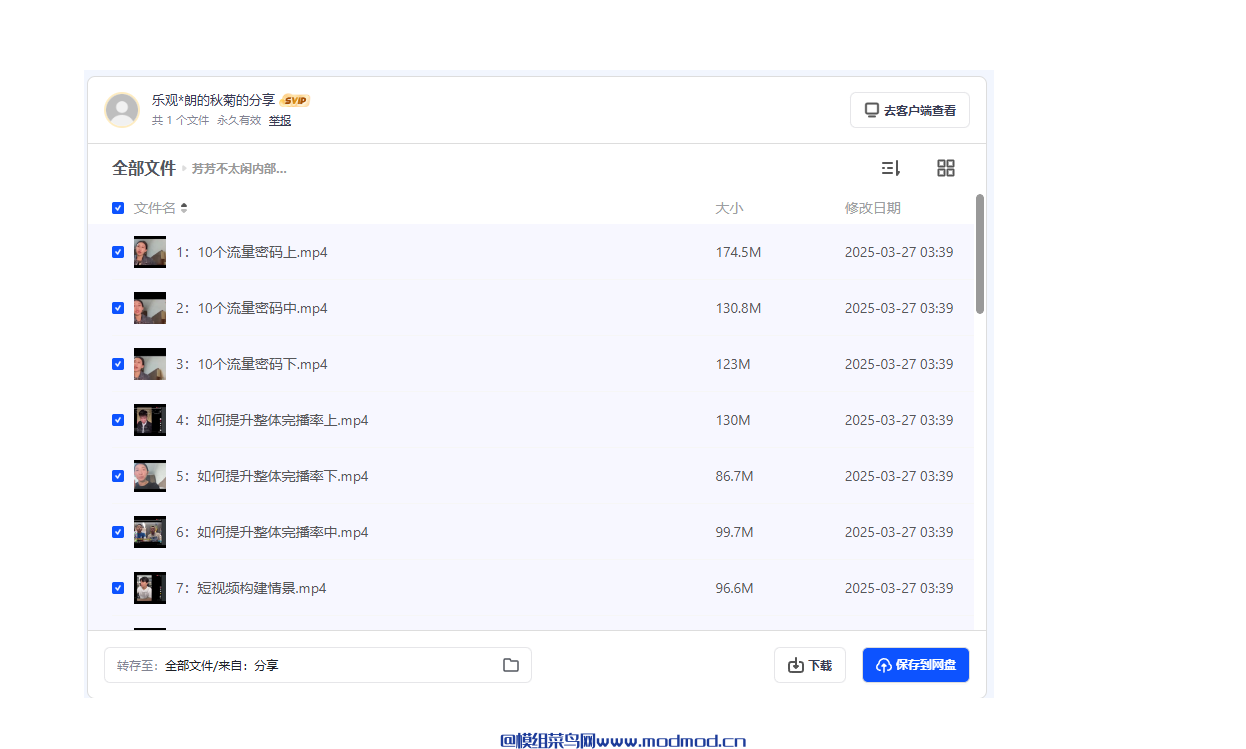The width and height of the screenshot is (1246, 749).
Task: Click the 芳芳不太闲内部... breadcrumb folder
Action: coord(239,169)
